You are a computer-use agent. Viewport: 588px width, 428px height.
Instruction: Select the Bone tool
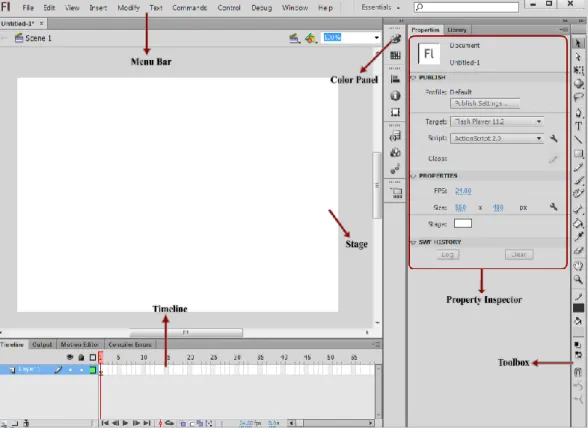point(578,209)
